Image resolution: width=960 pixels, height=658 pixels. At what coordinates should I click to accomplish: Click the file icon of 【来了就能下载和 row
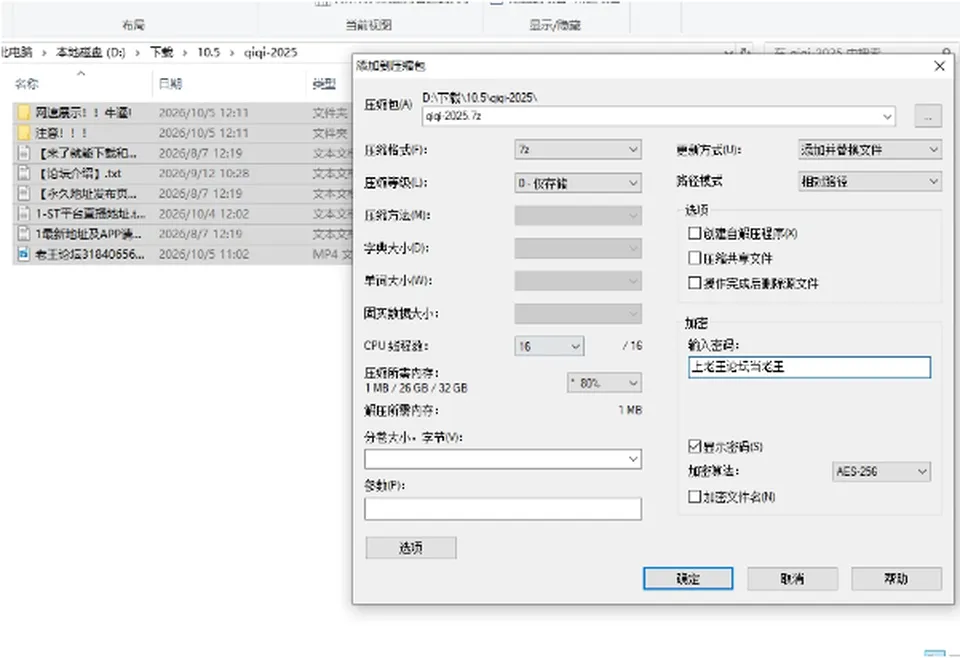(x=24, y=153)
